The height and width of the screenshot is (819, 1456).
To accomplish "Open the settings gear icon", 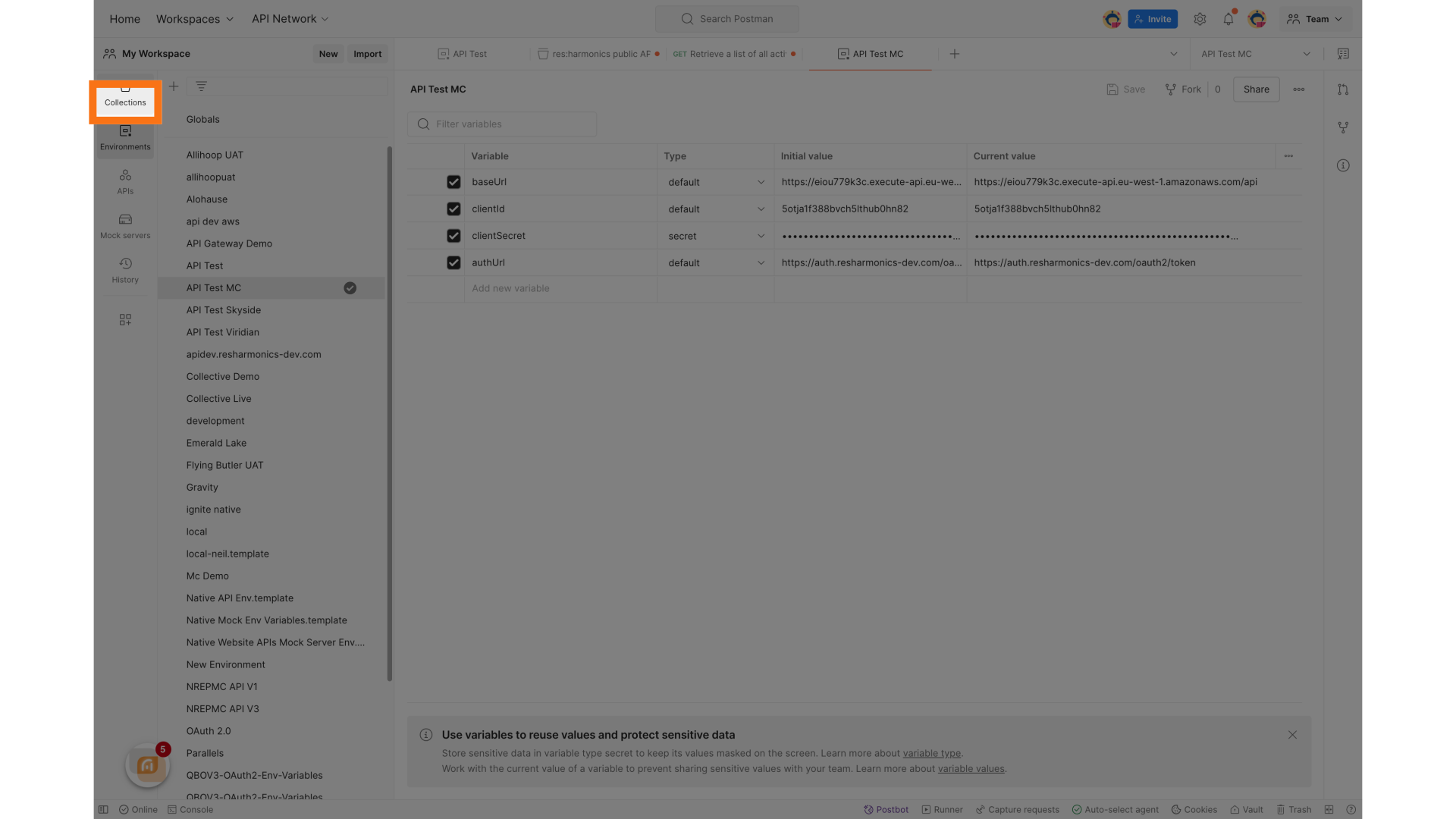I will point(1200,19).
